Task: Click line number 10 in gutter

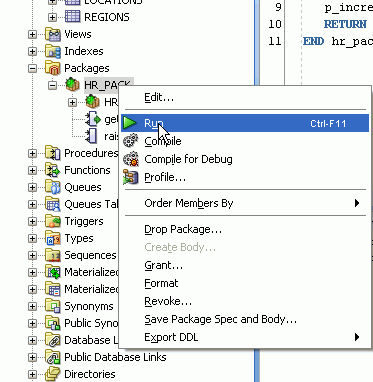Action: tap(275, 24)
